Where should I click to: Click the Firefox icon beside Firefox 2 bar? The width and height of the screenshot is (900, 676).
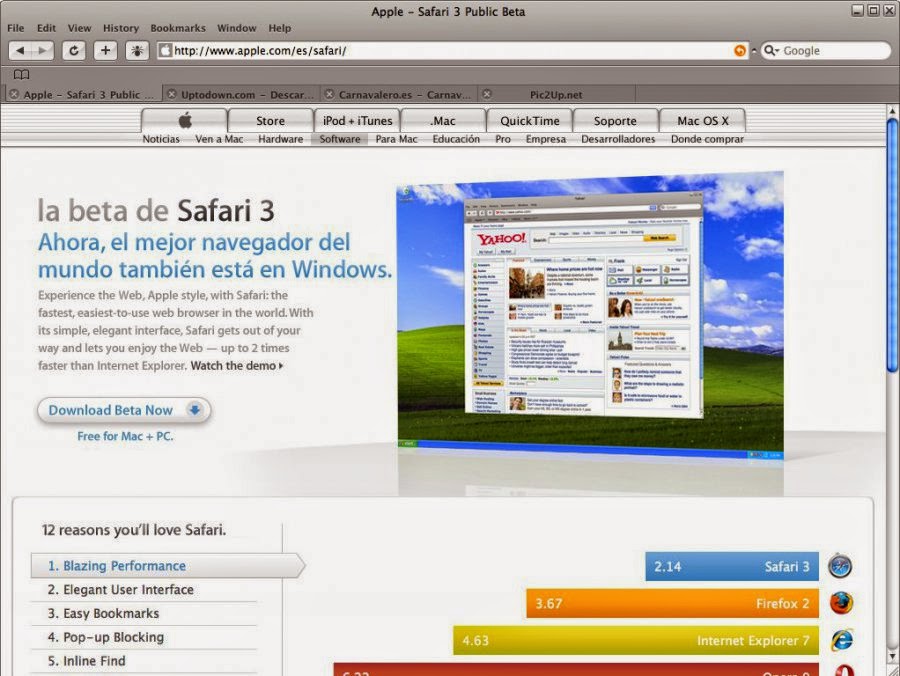click(841, 603)
